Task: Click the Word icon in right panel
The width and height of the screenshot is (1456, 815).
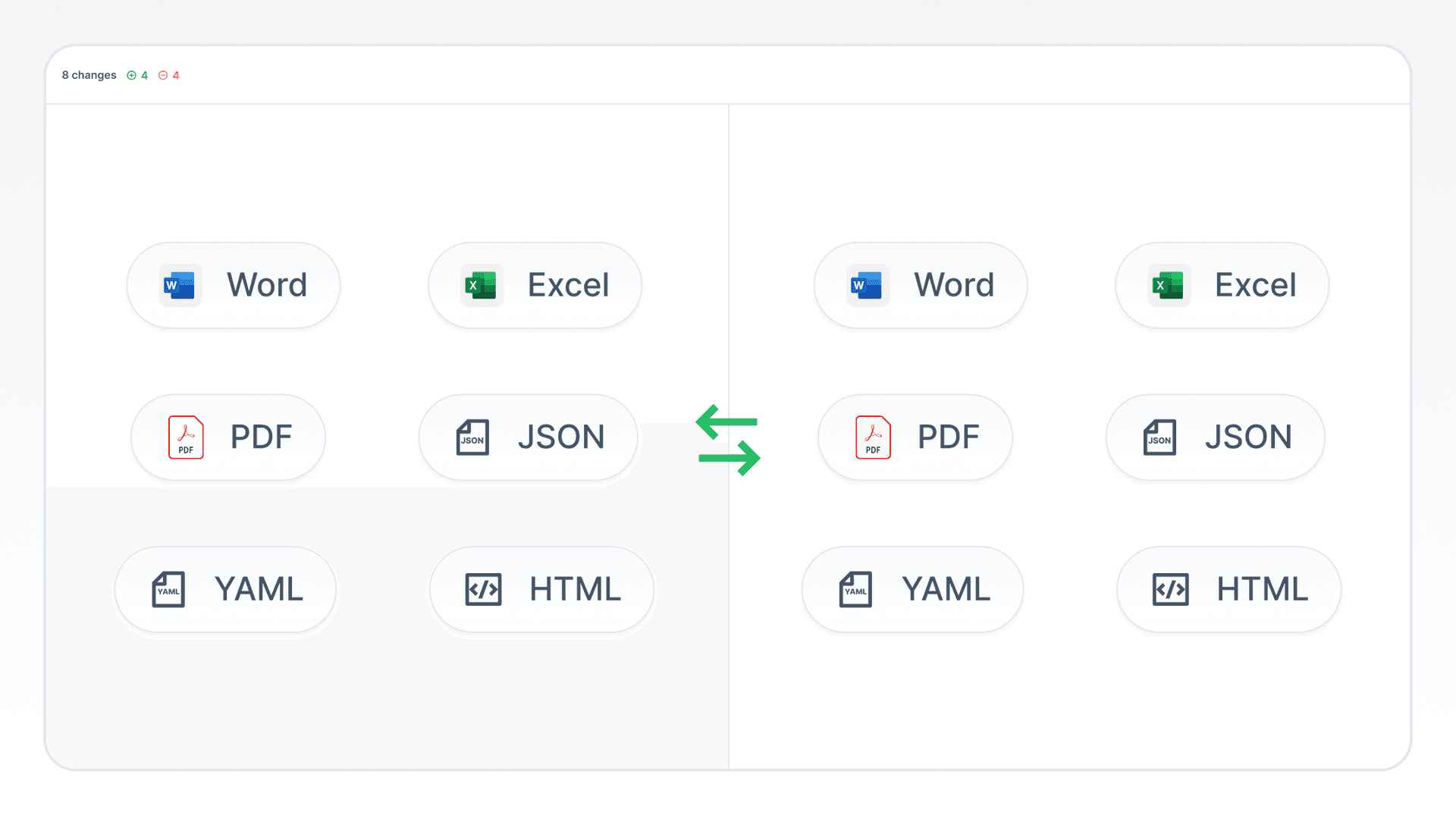Action: point(867,286)
